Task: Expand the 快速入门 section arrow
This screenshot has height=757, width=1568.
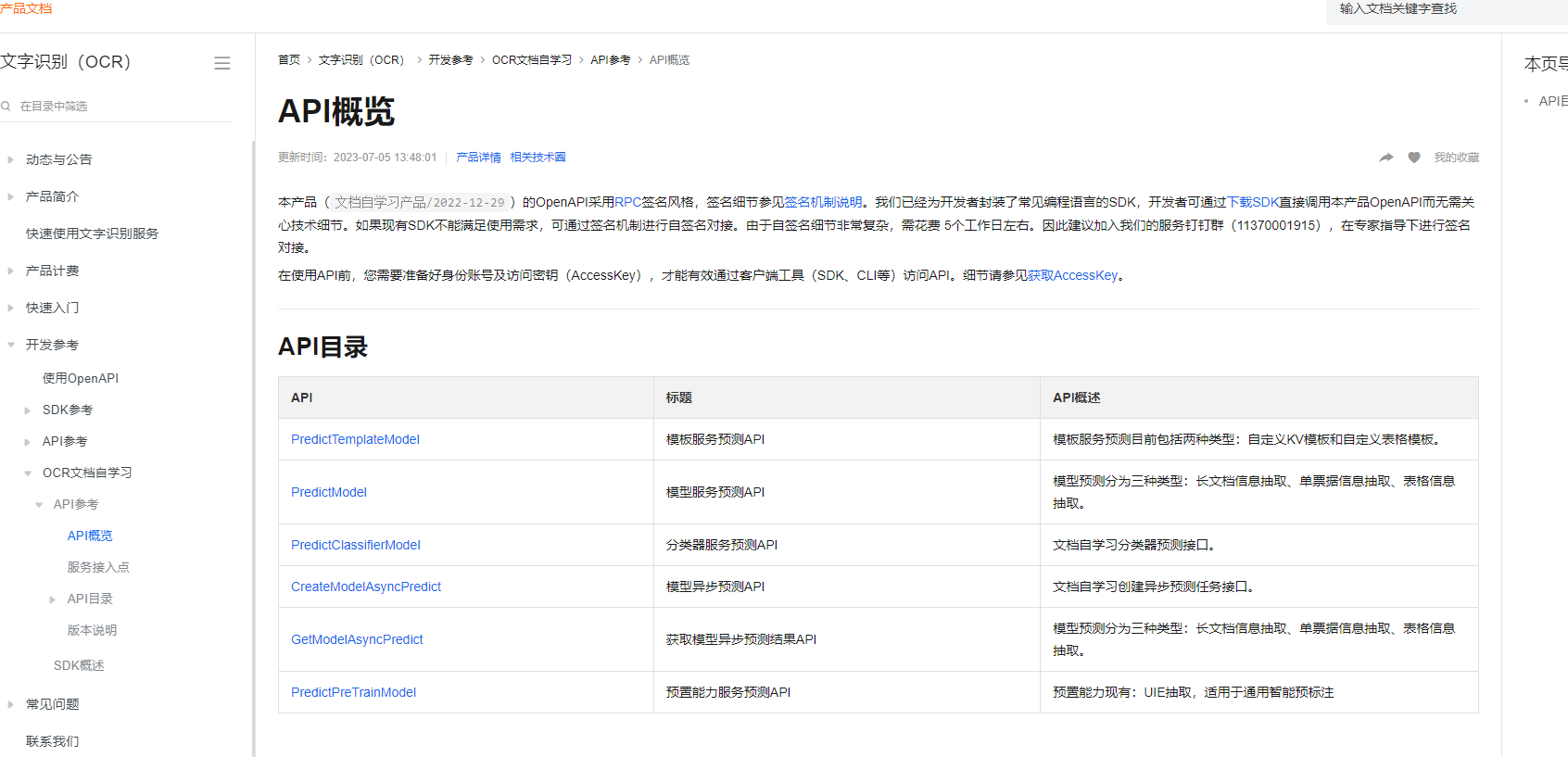Action: click(10, 308)
